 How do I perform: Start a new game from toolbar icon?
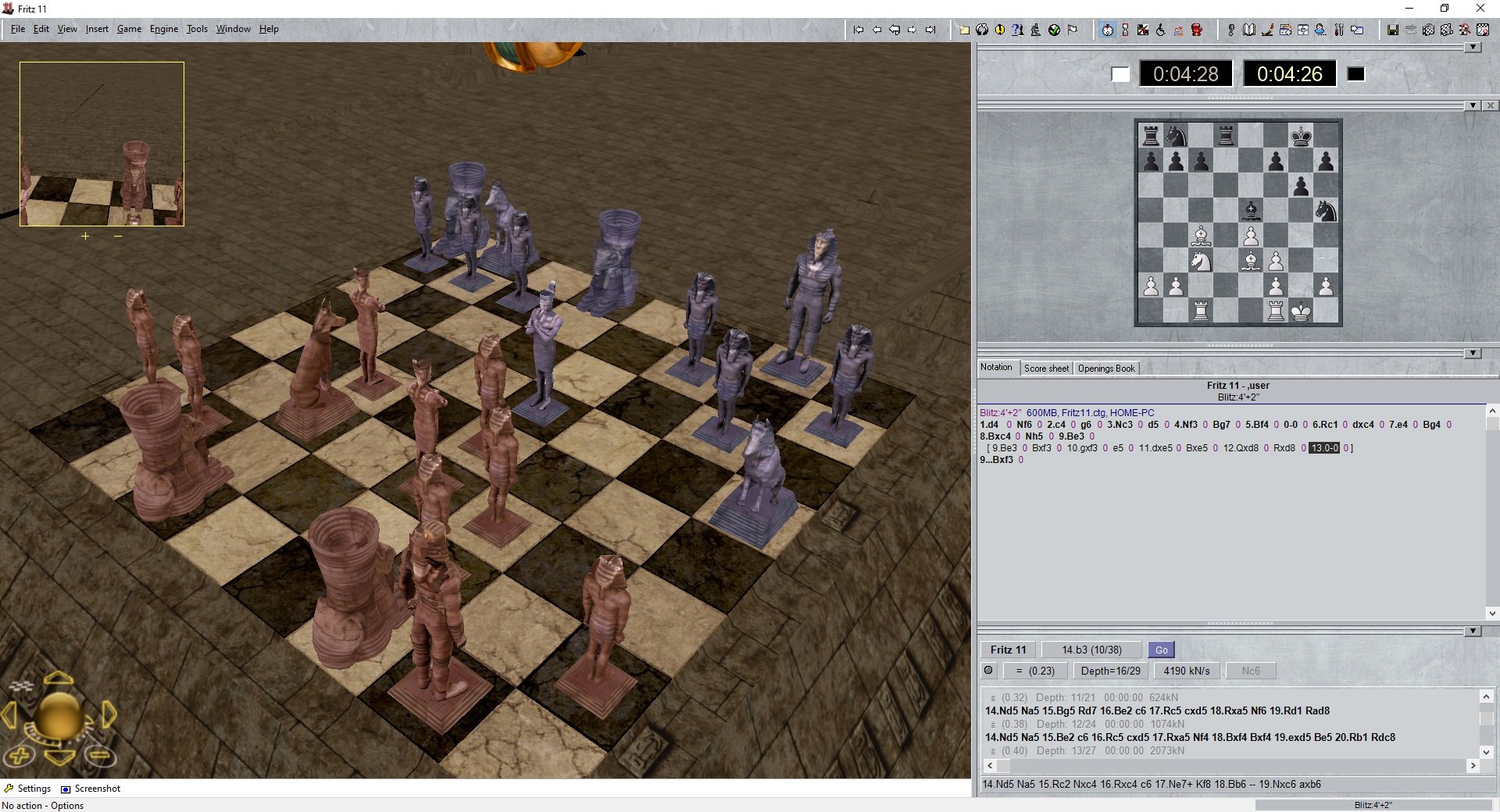[964, 30]
